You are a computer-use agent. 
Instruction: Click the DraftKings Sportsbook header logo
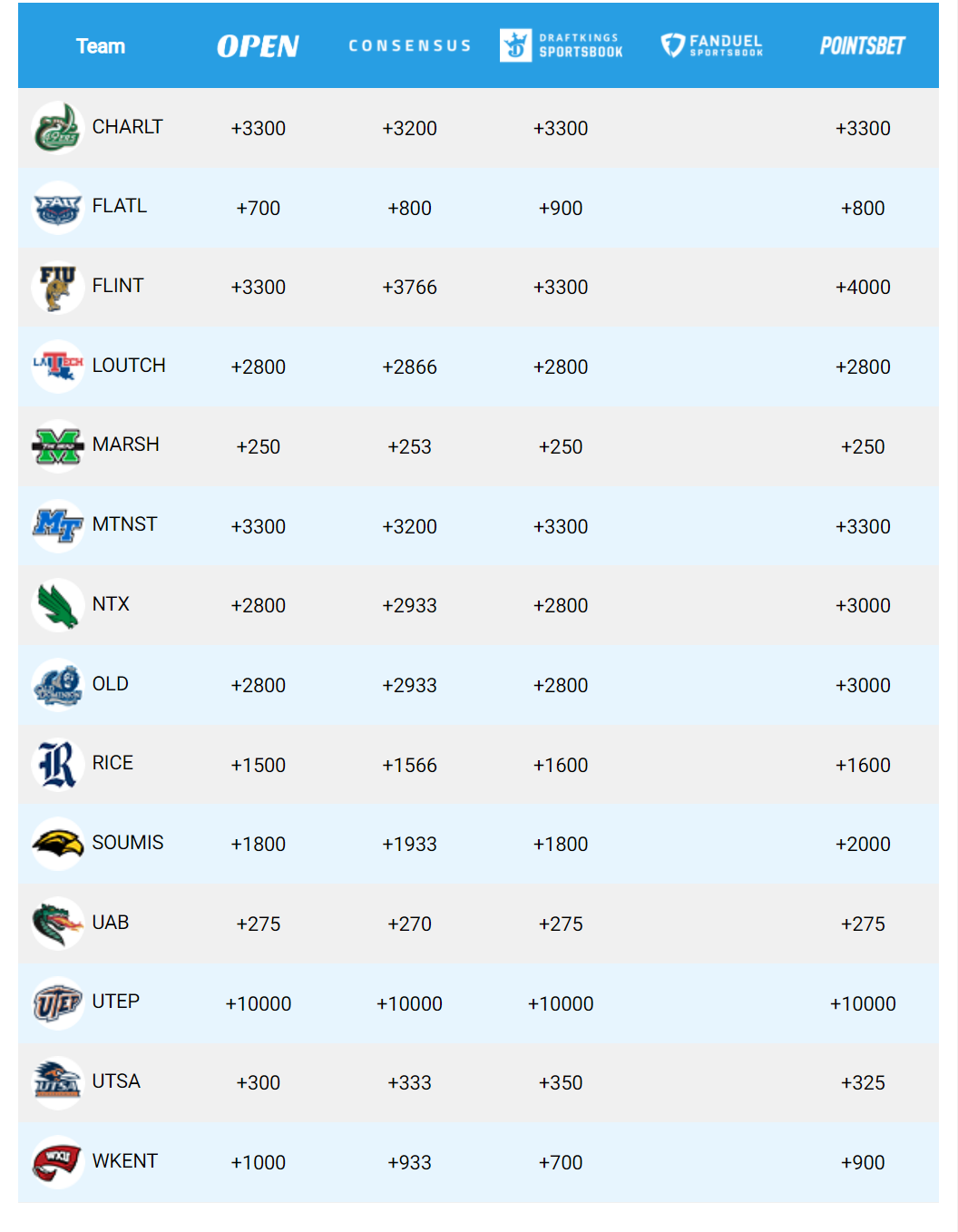point(562,45)
